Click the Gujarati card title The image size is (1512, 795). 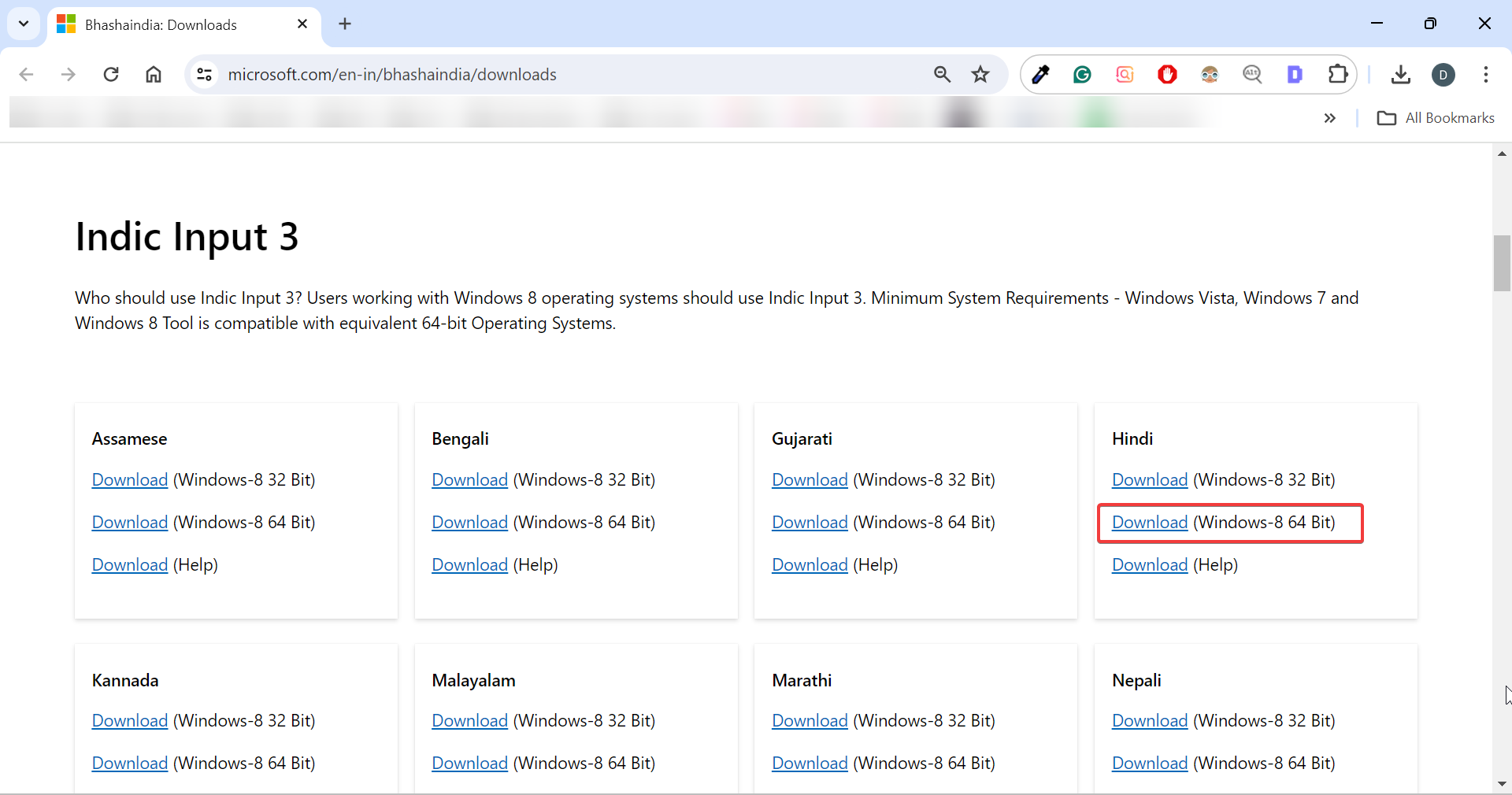802,439
